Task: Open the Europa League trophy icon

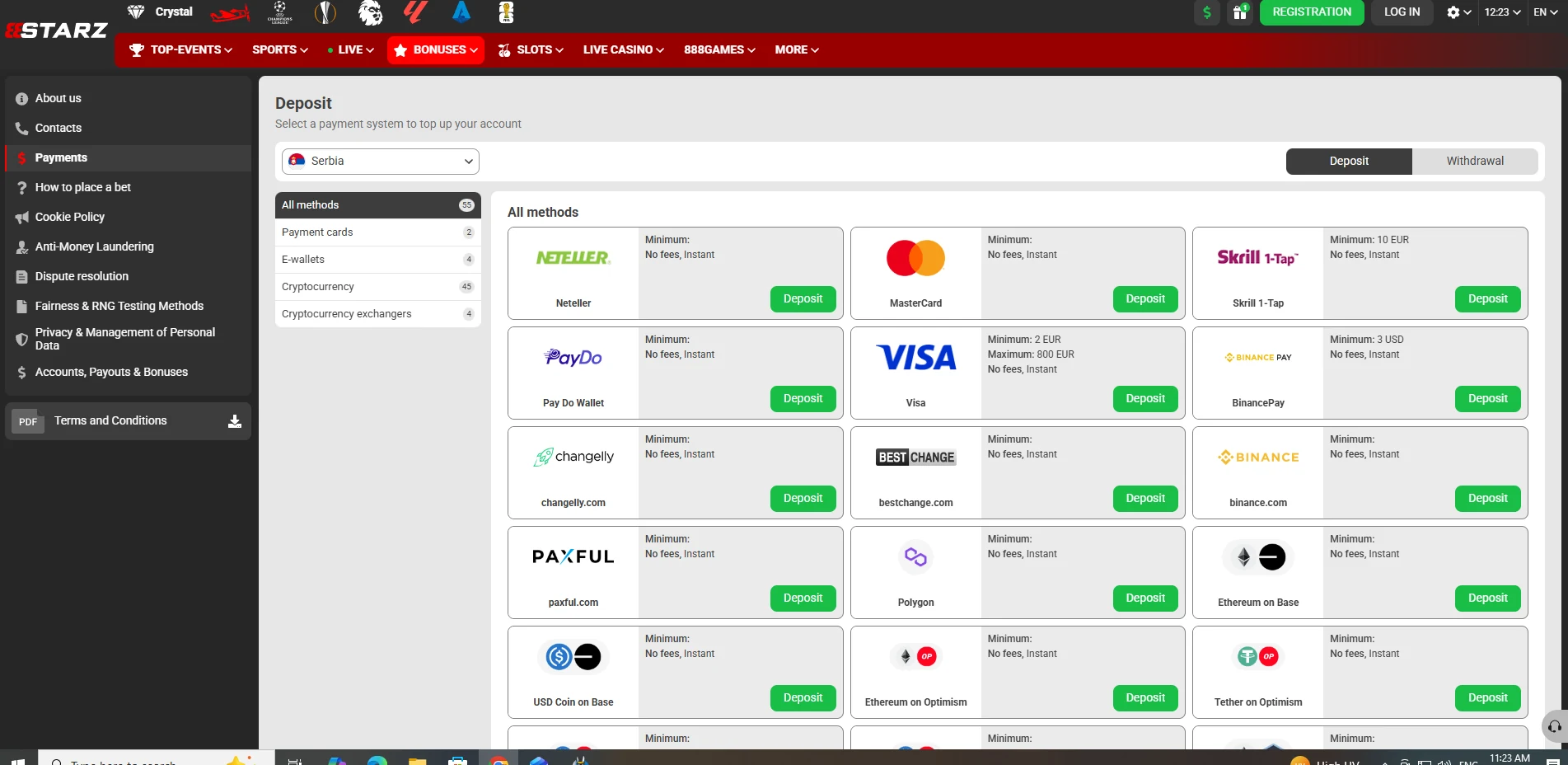Action: click(x=325, y=12)
